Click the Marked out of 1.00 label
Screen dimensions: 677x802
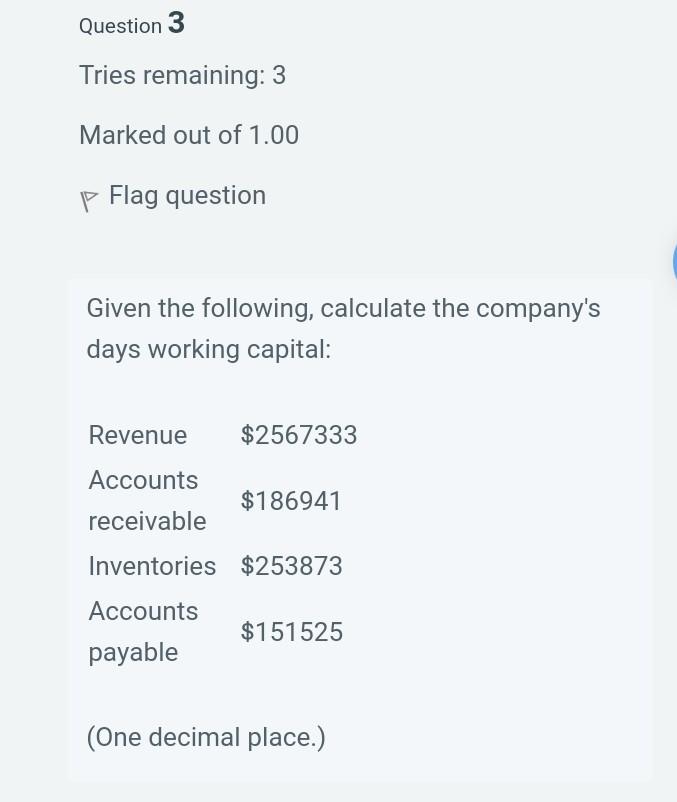tap(188, 135)
